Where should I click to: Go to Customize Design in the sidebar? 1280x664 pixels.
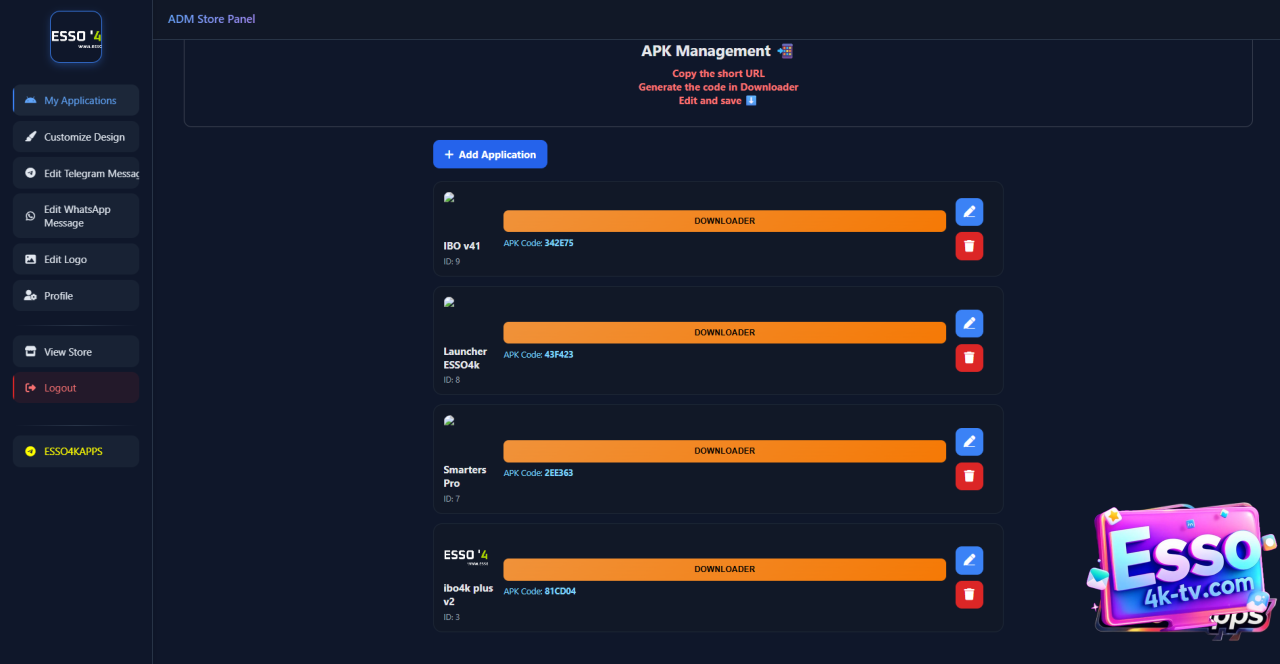(76, 137)
